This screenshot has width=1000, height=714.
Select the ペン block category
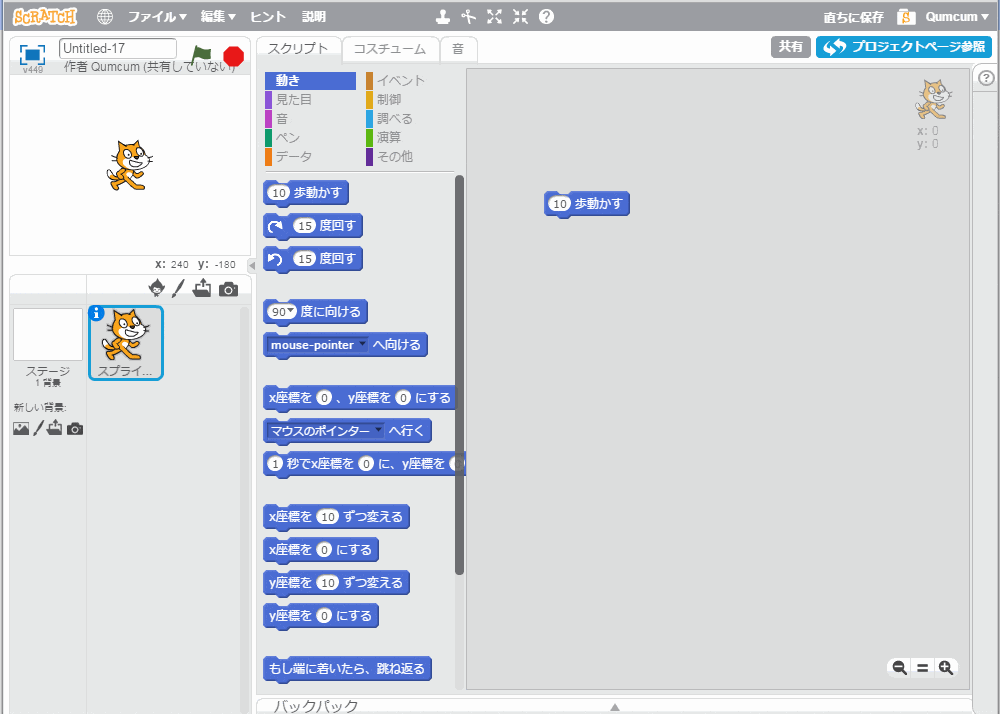(x=310, y=138)
